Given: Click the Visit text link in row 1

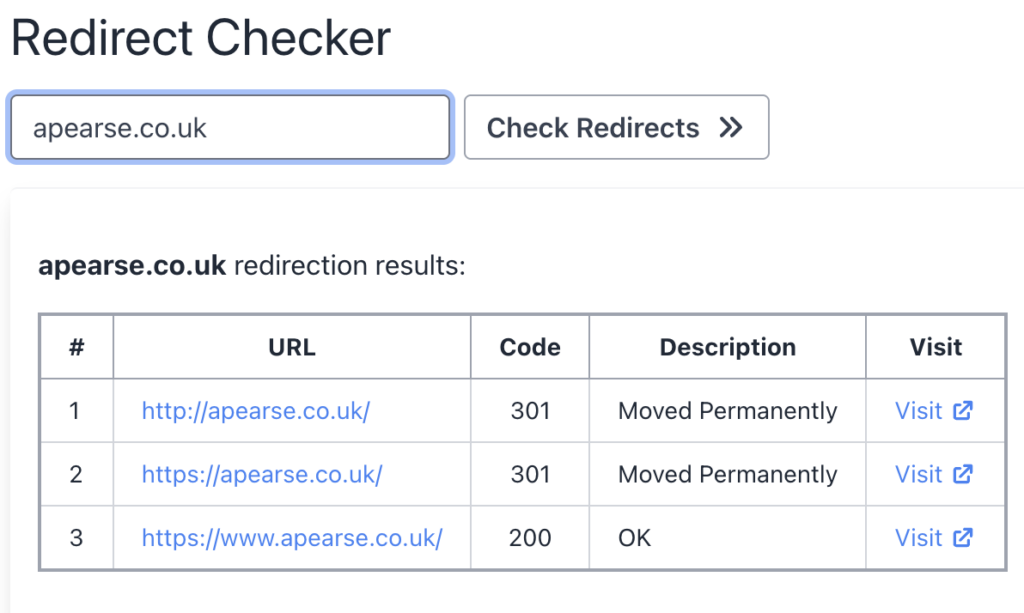Looking at the screenshot, I should coord(918,411).
